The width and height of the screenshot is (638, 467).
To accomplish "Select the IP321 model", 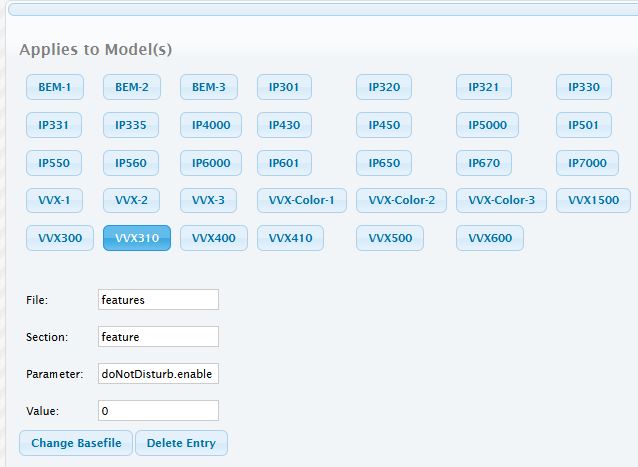I will point(484,87).
